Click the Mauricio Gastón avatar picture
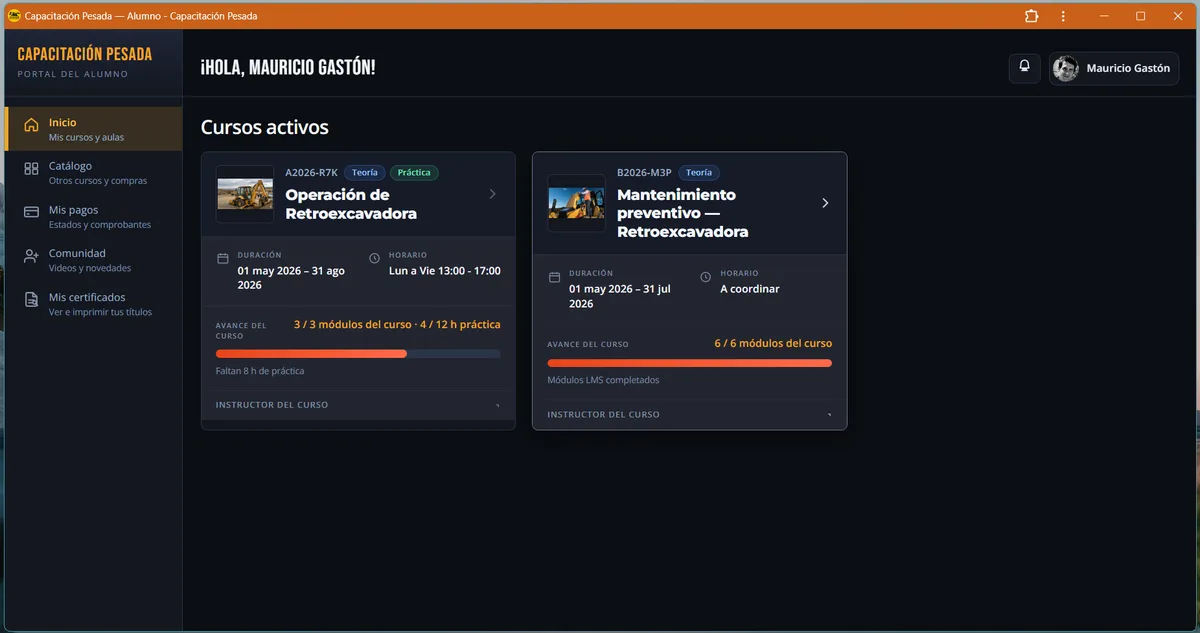The width and height of the screenshot is (1200, 633). pyautogui.click(x=1066, y=68)
